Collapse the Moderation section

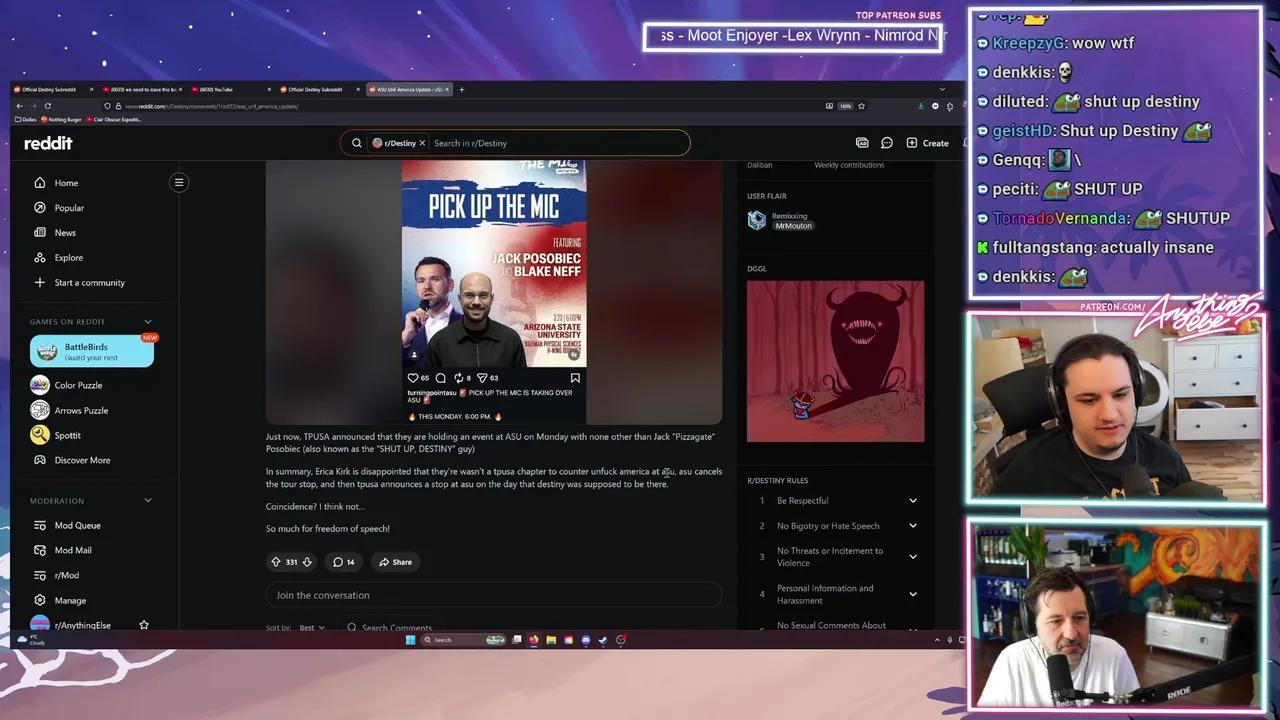pyautogui.click(x=148, y=501)
